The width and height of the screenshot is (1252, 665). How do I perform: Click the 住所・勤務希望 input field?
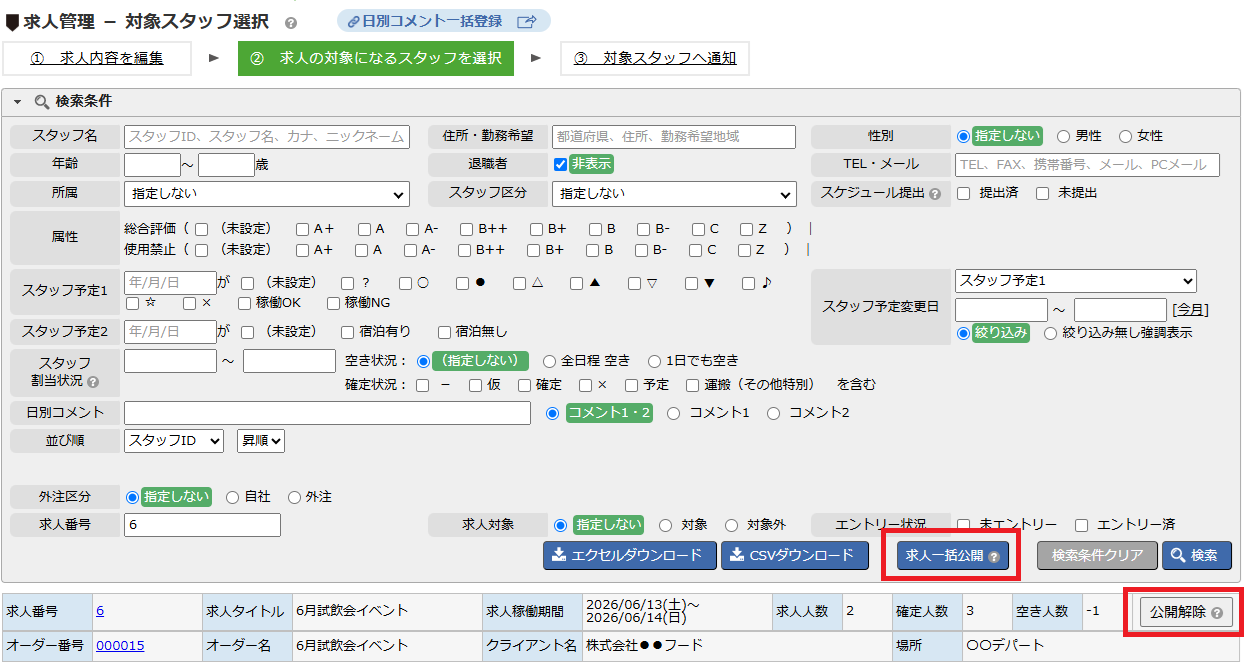(674, 137)
